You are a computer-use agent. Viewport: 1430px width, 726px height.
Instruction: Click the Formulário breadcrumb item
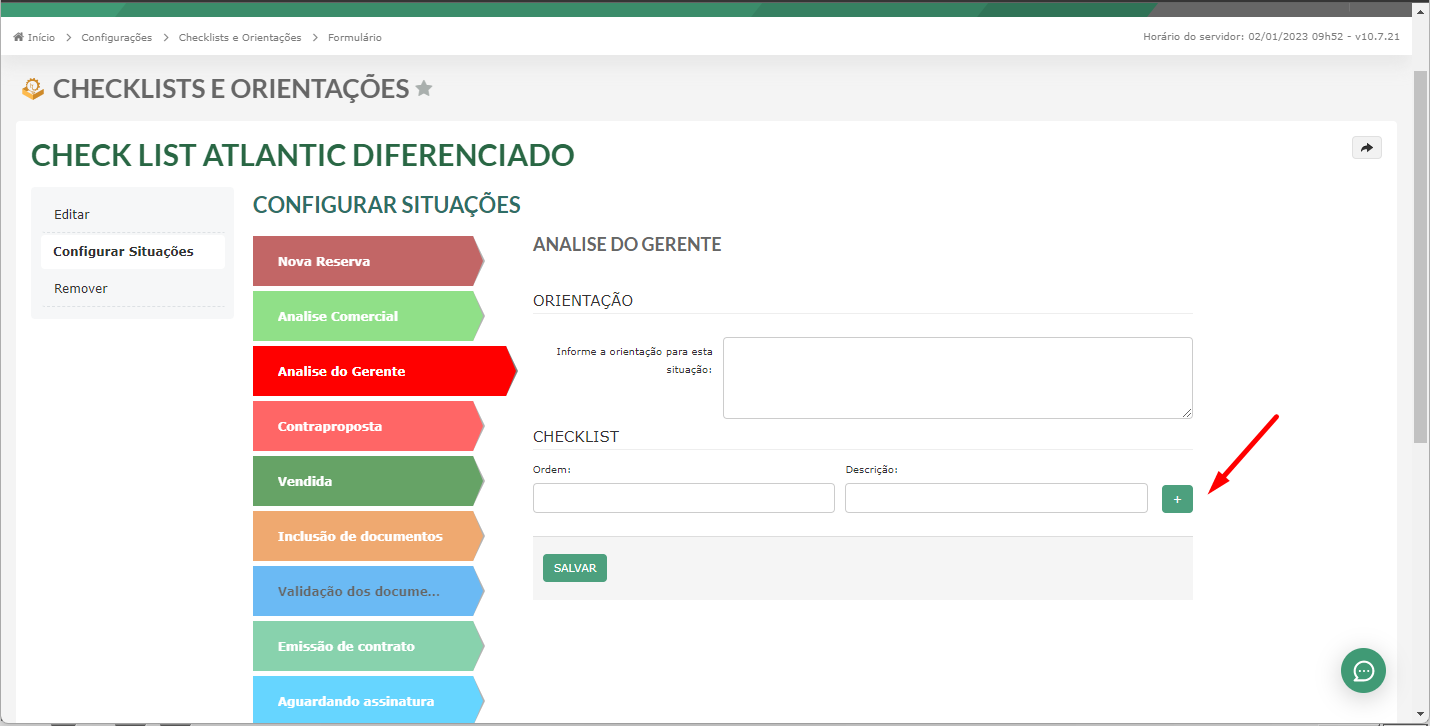(x=355, y=37)
